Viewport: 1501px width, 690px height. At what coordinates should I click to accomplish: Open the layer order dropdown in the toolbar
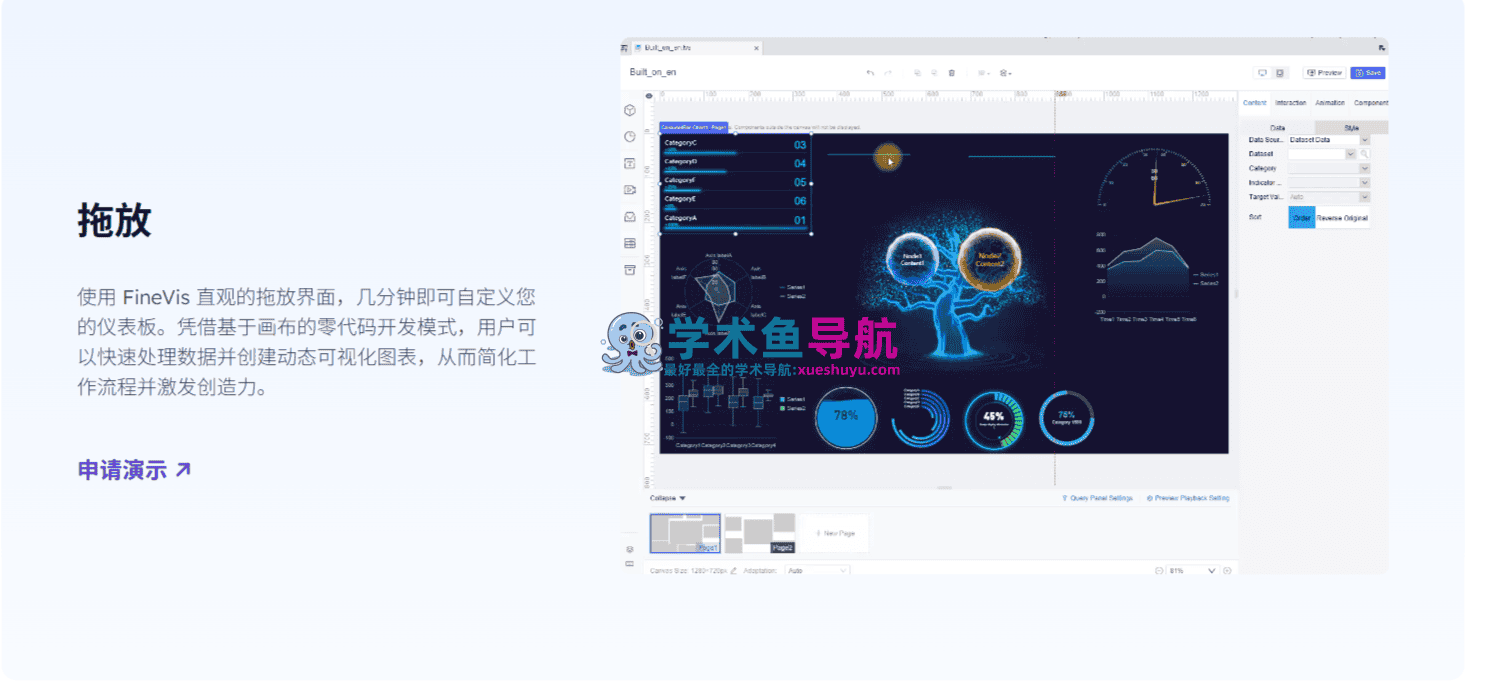click(1006, 73)
